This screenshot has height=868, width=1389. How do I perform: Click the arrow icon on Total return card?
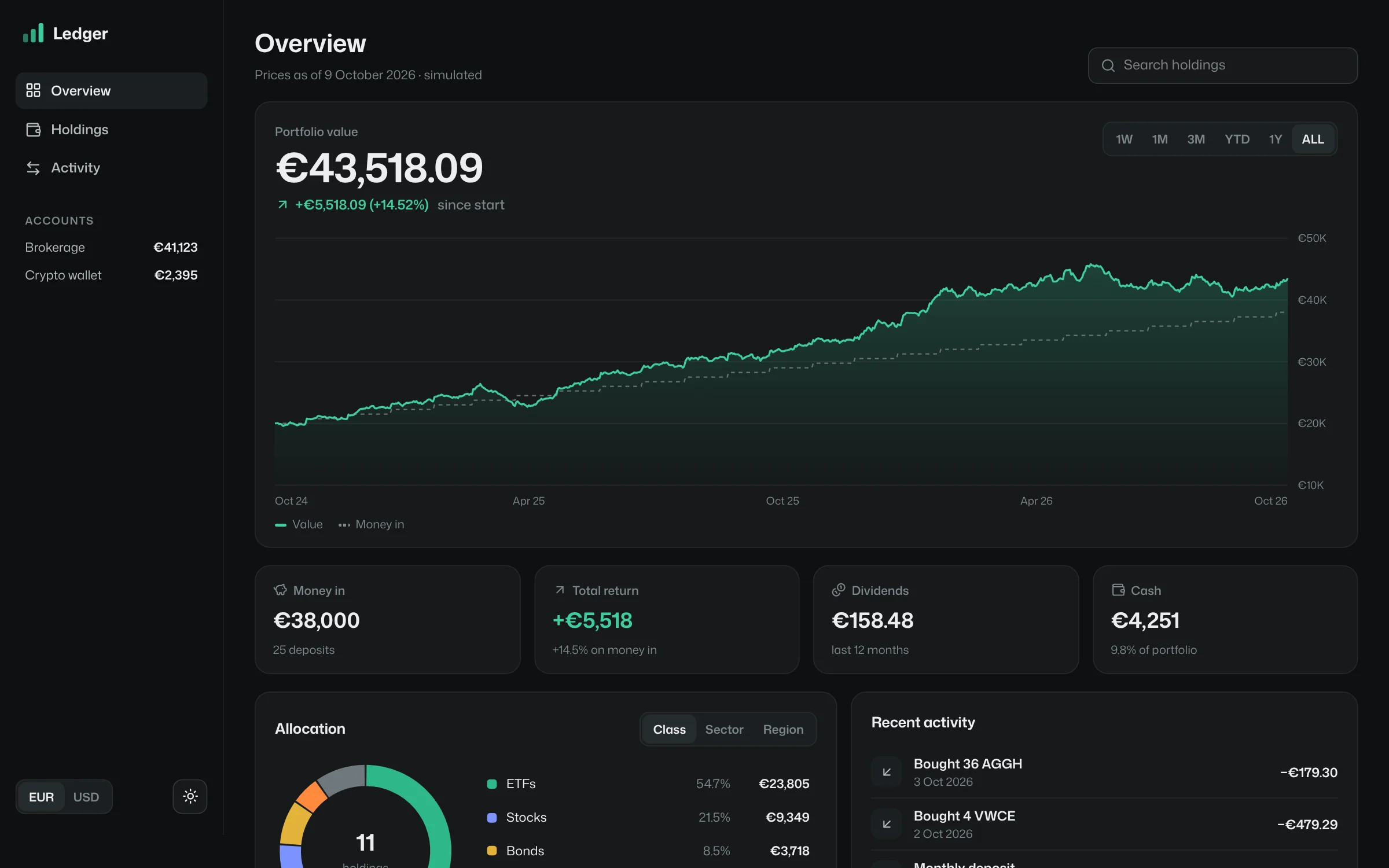[560, 590]
